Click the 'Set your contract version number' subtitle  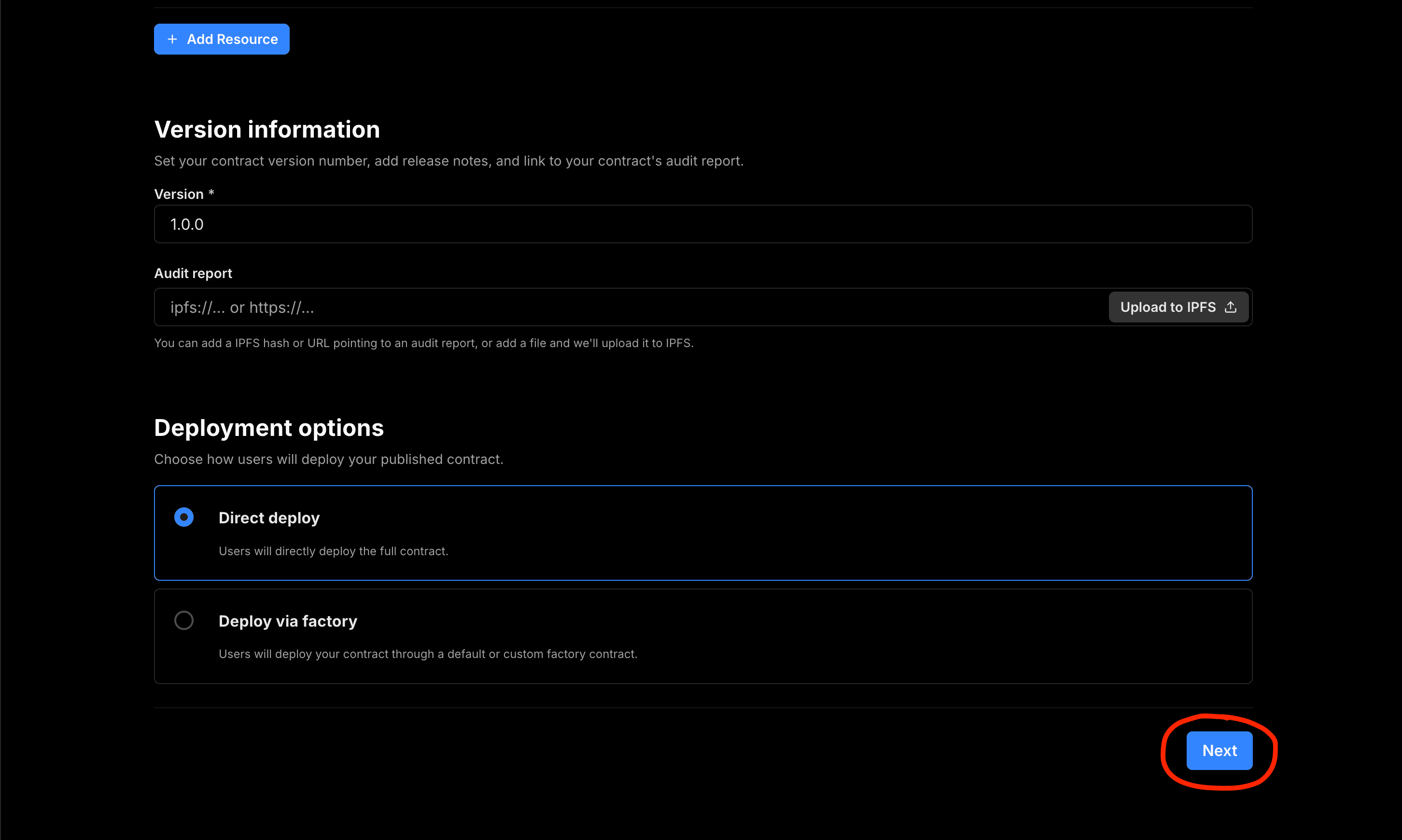(449, 161)
